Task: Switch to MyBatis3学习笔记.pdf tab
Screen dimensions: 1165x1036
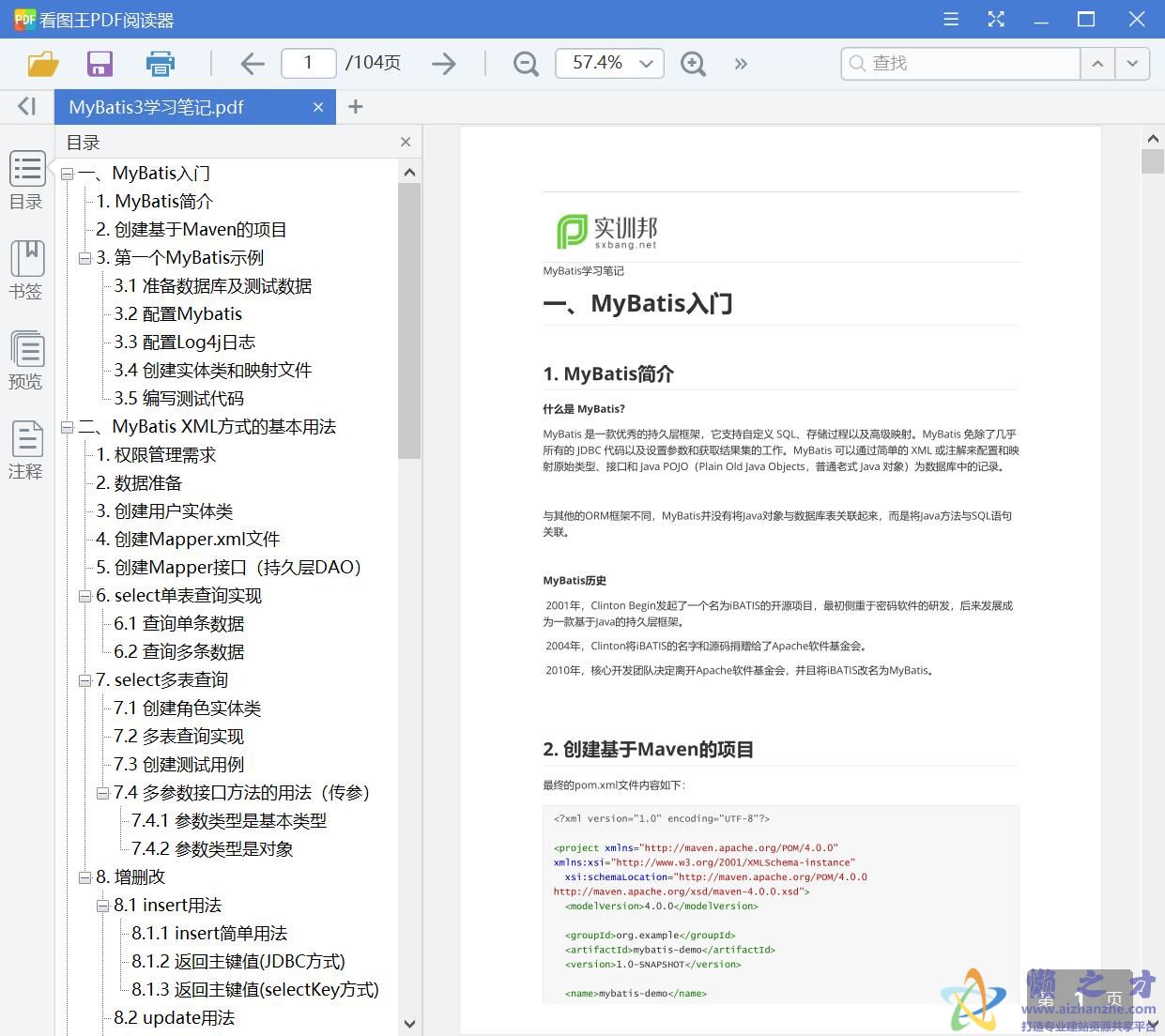Action: pos(157,107)
